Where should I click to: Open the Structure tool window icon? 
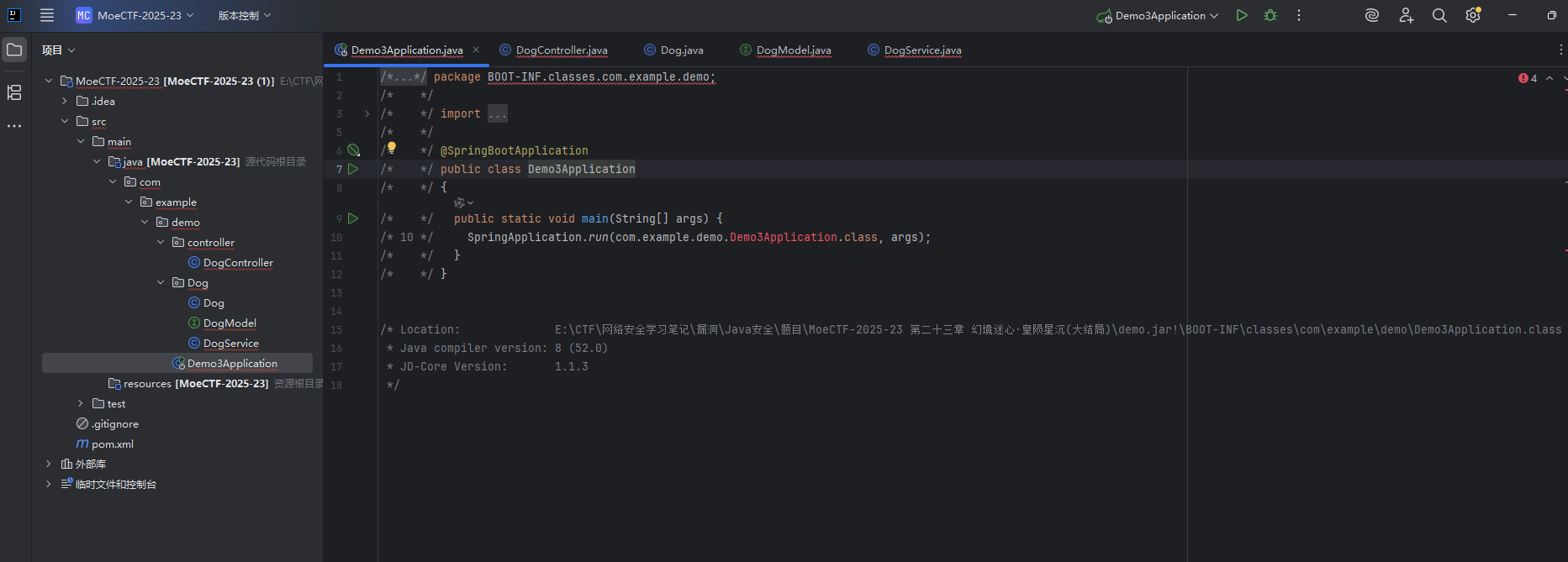[14, 92]
